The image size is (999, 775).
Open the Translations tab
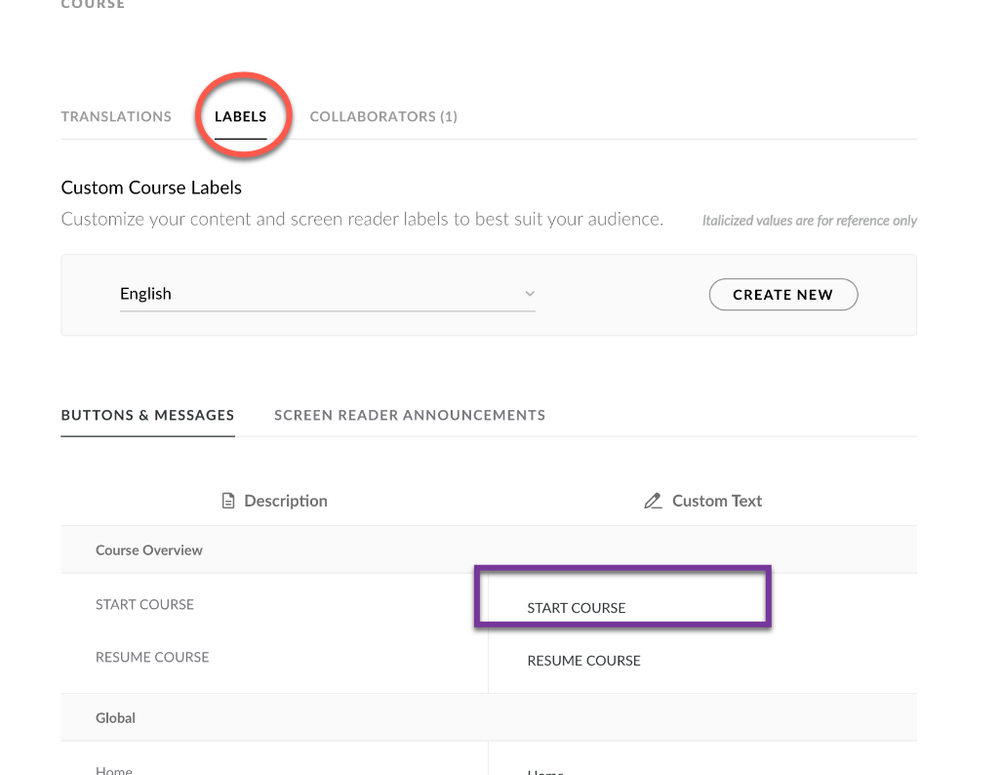tap(116, 117)
